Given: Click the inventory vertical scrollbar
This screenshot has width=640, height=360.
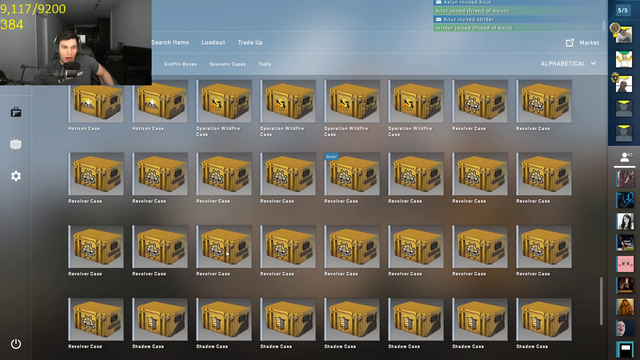Looking at the screenshot, I should pos(601,301).
